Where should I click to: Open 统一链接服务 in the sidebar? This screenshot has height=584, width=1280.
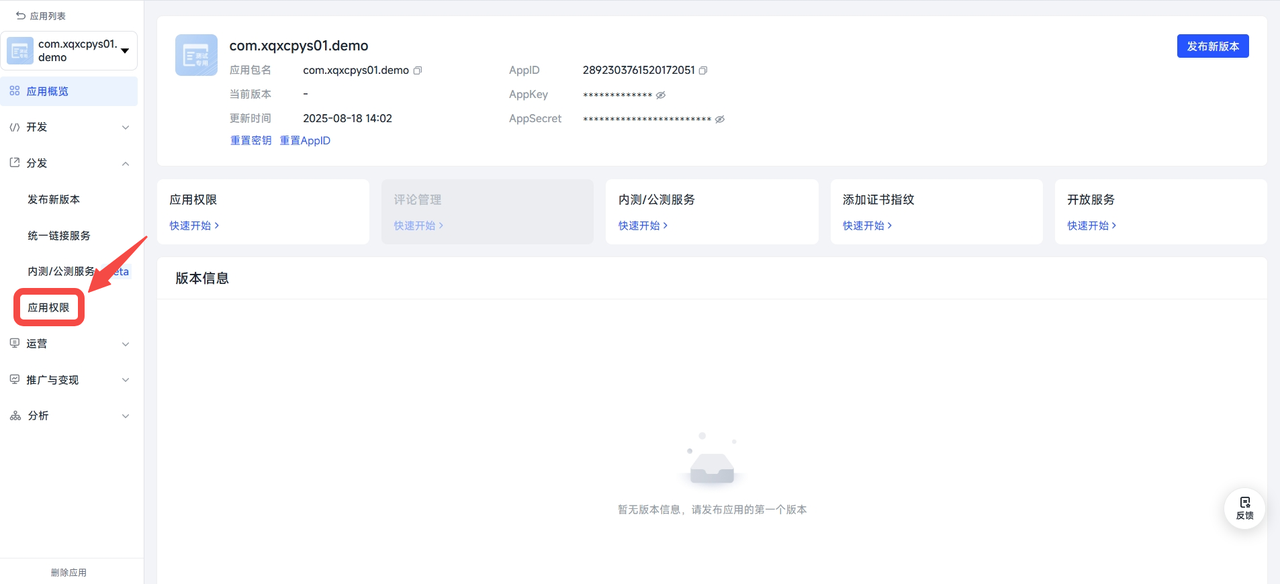click(59, 236)
